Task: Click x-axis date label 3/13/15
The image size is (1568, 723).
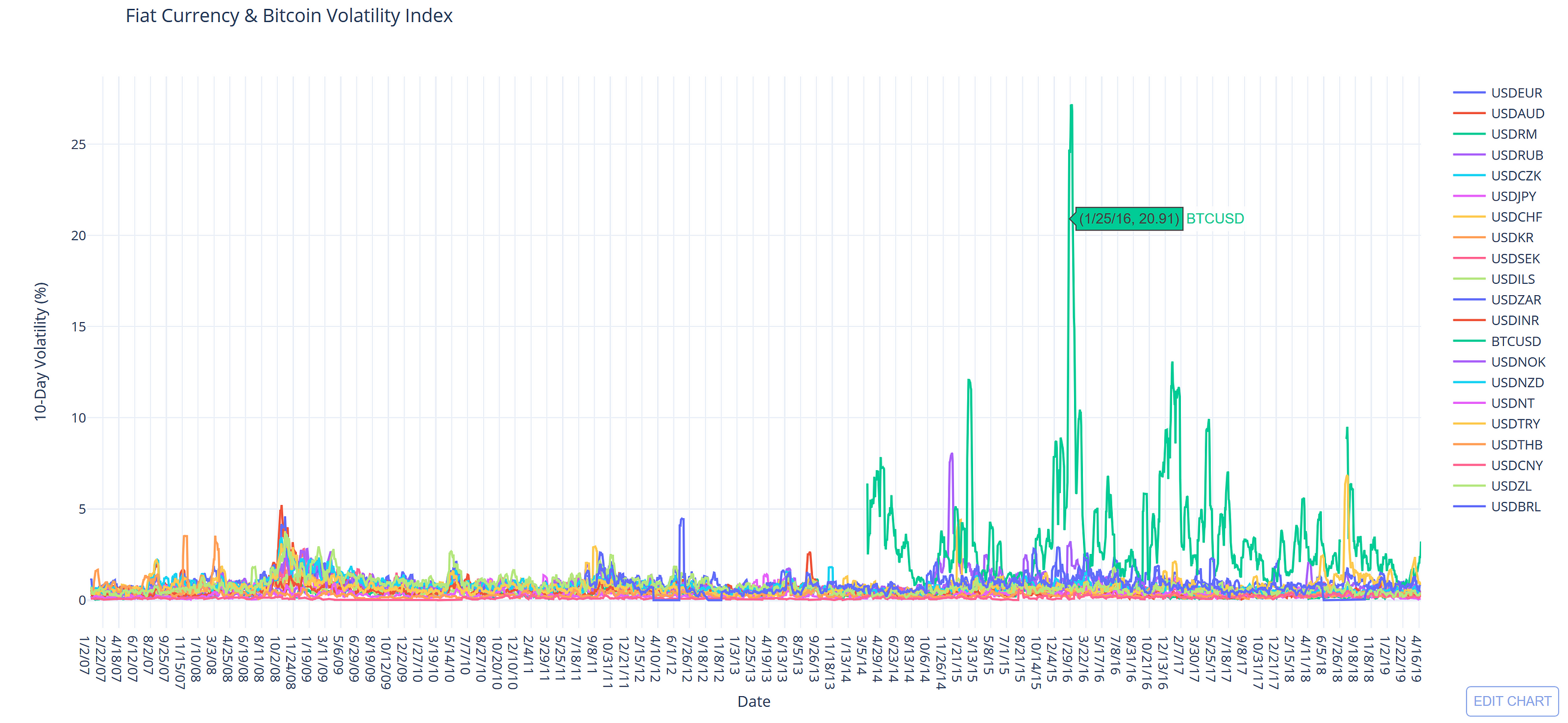Action: point(972,658)
